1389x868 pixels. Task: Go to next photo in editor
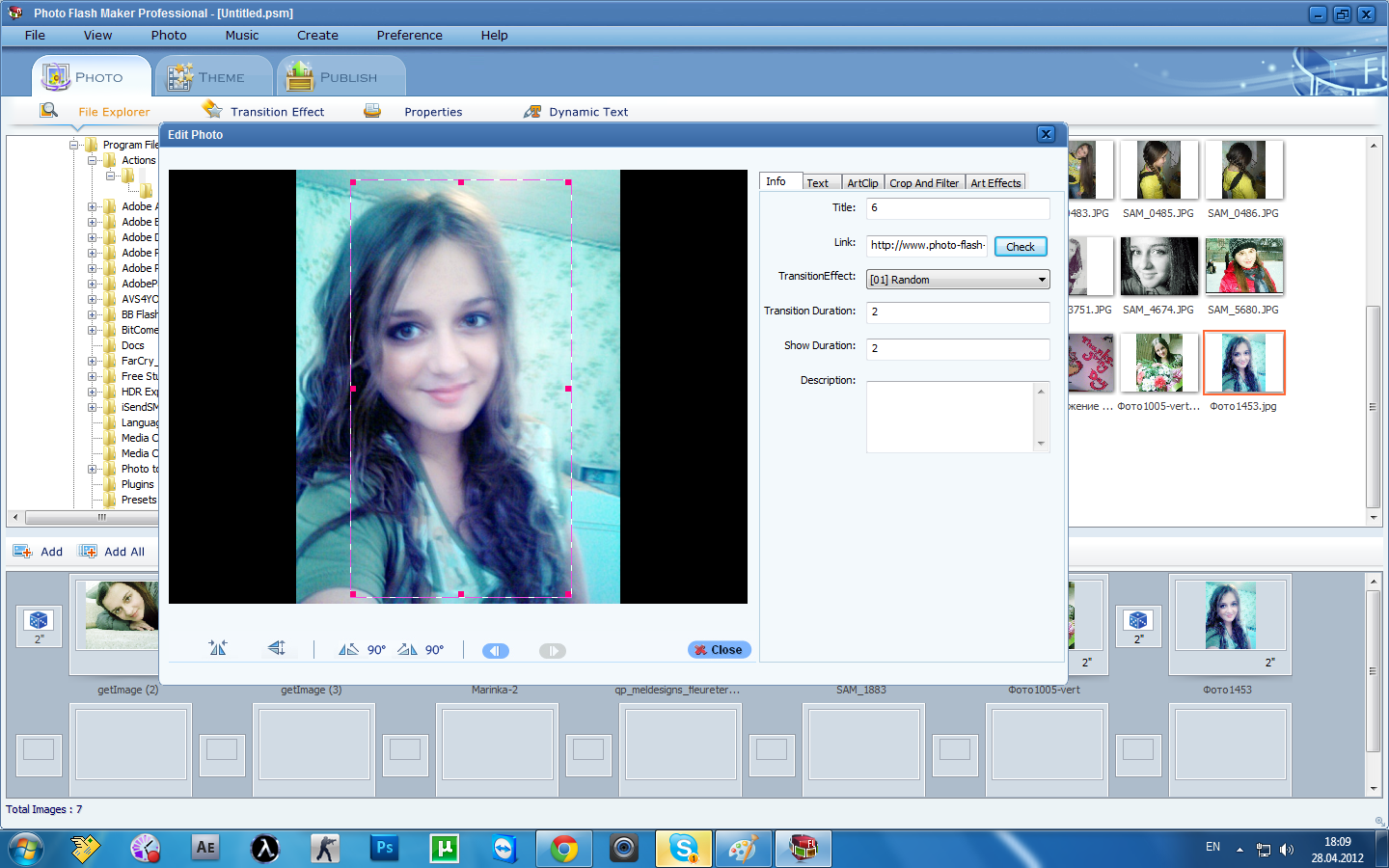553,651
